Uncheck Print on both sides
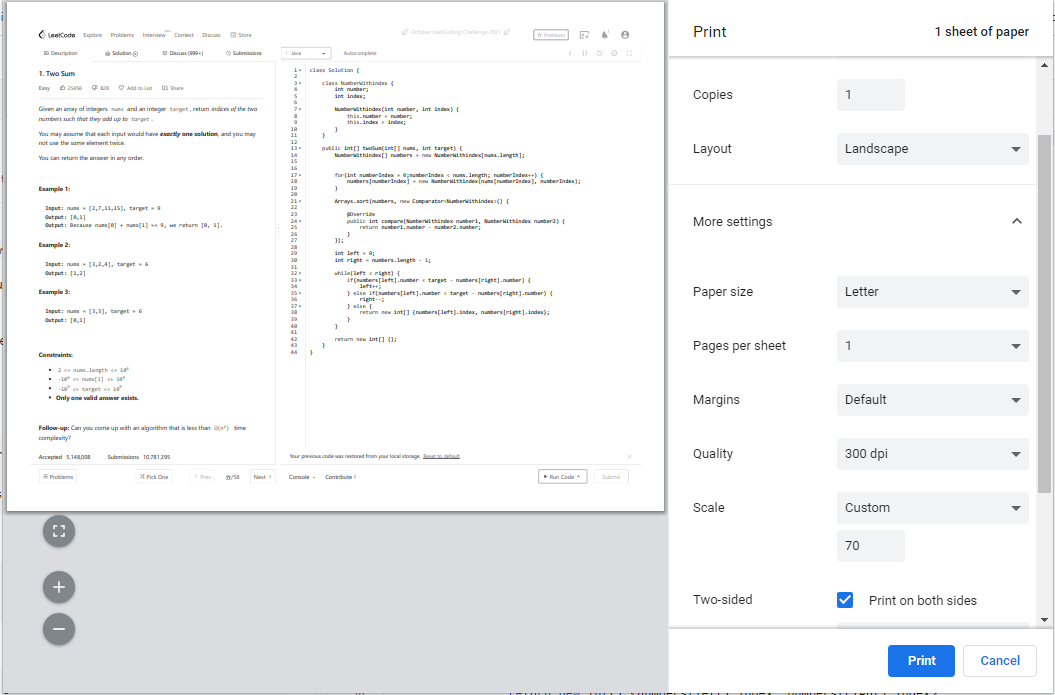Viewport: 1055px width, 695px height. (845, 599)
